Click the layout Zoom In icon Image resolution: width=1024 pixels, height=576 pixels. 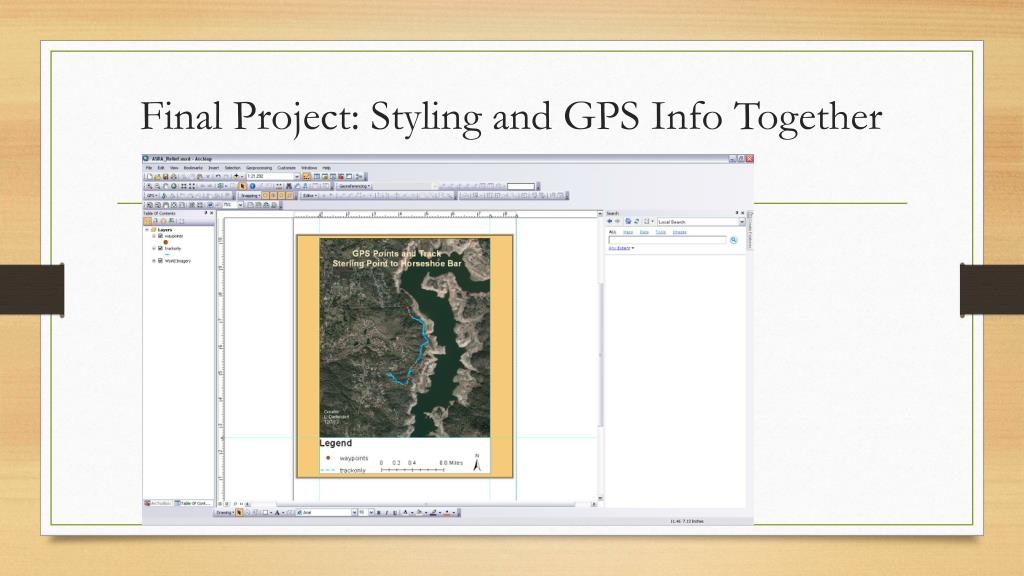pos(149,204)
